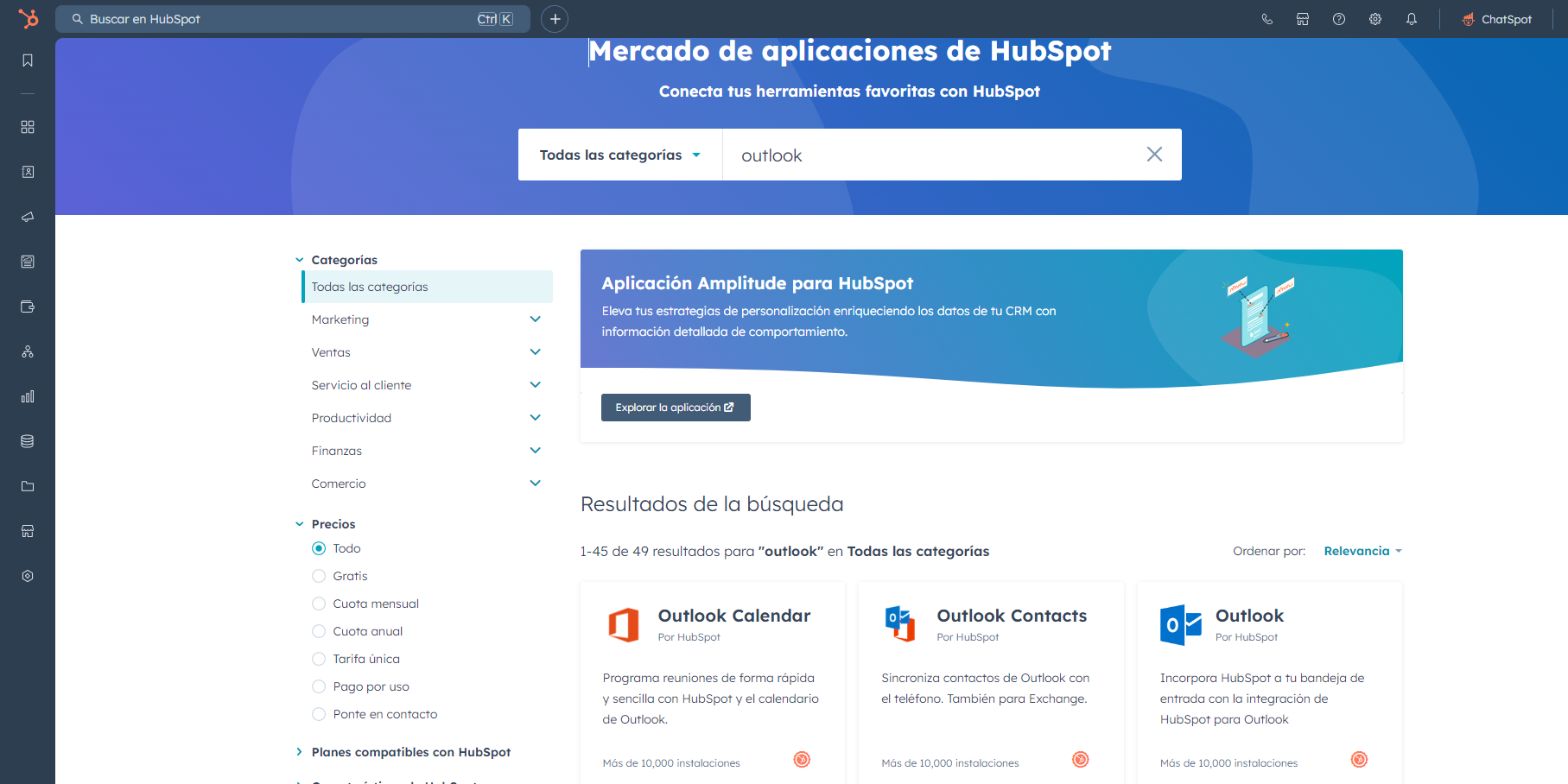The image size is (1568, 784).
Task: Click the blue Outlook app logo
Action: (x=1181, y=625)
